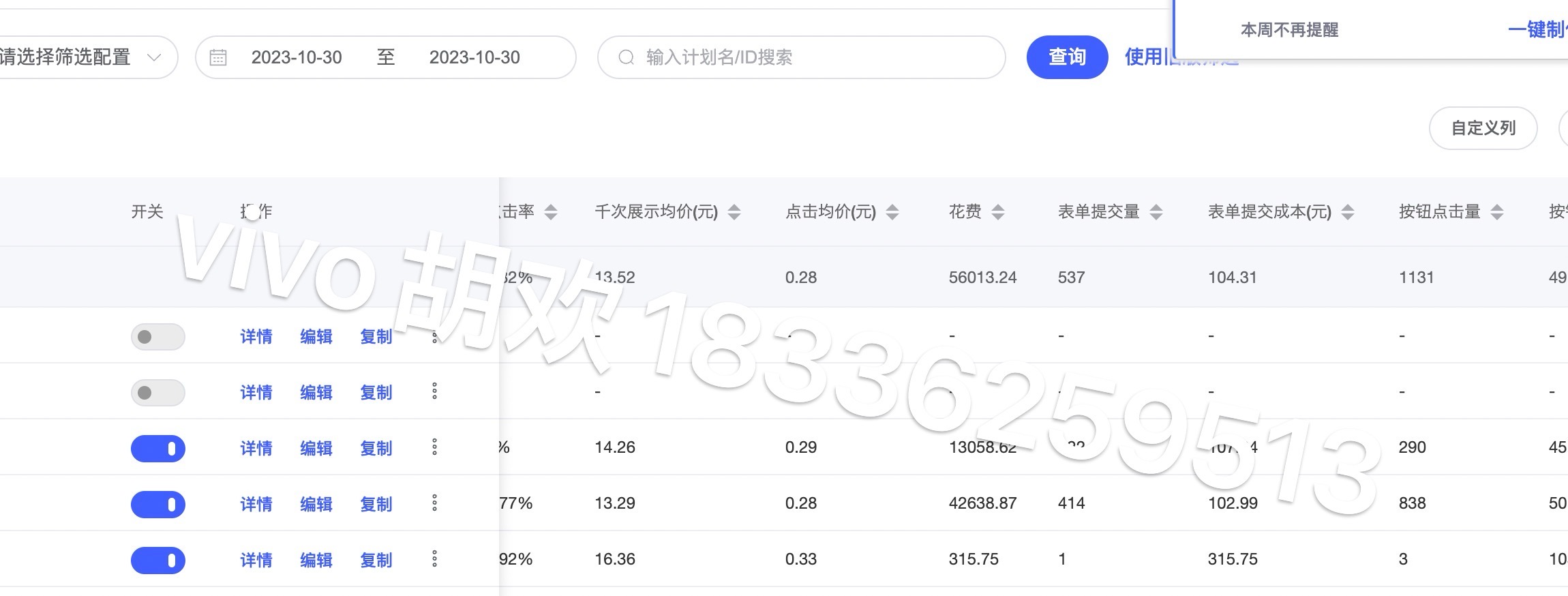Open more options menu in first row
The width and height of the screenshot is (1568, 596).
pos(434,337)
